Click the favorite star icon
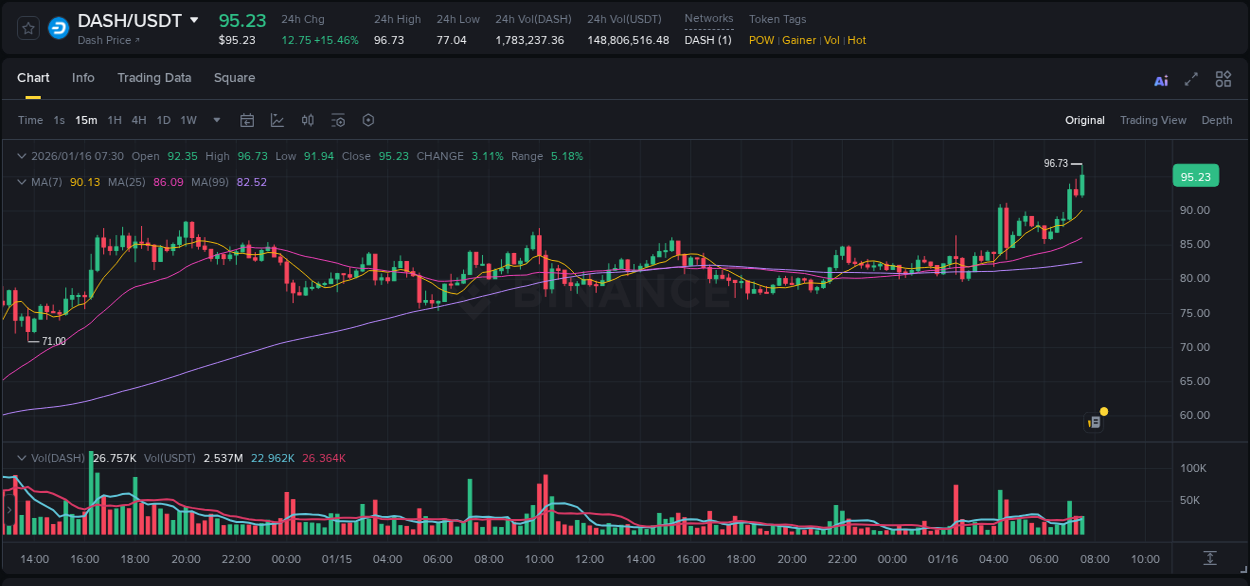1250x586 pixels. (27, 28)
